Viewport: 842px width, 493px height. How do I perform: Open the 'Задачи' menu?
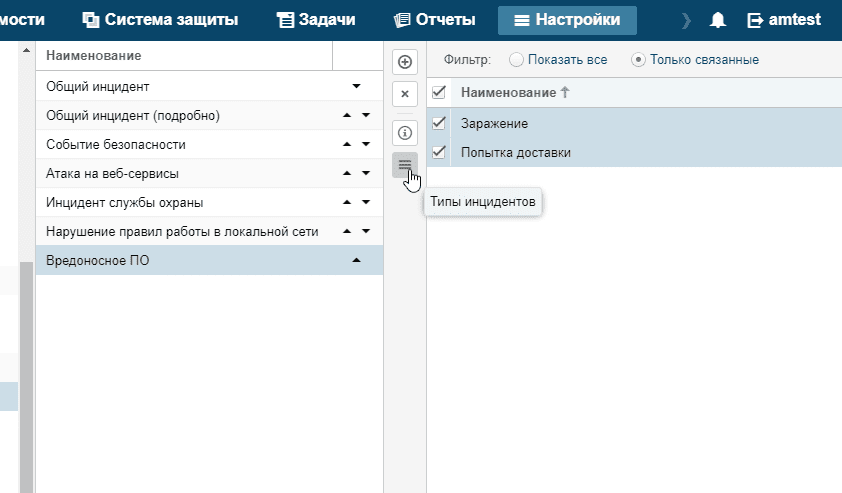(x=316, y=20)
